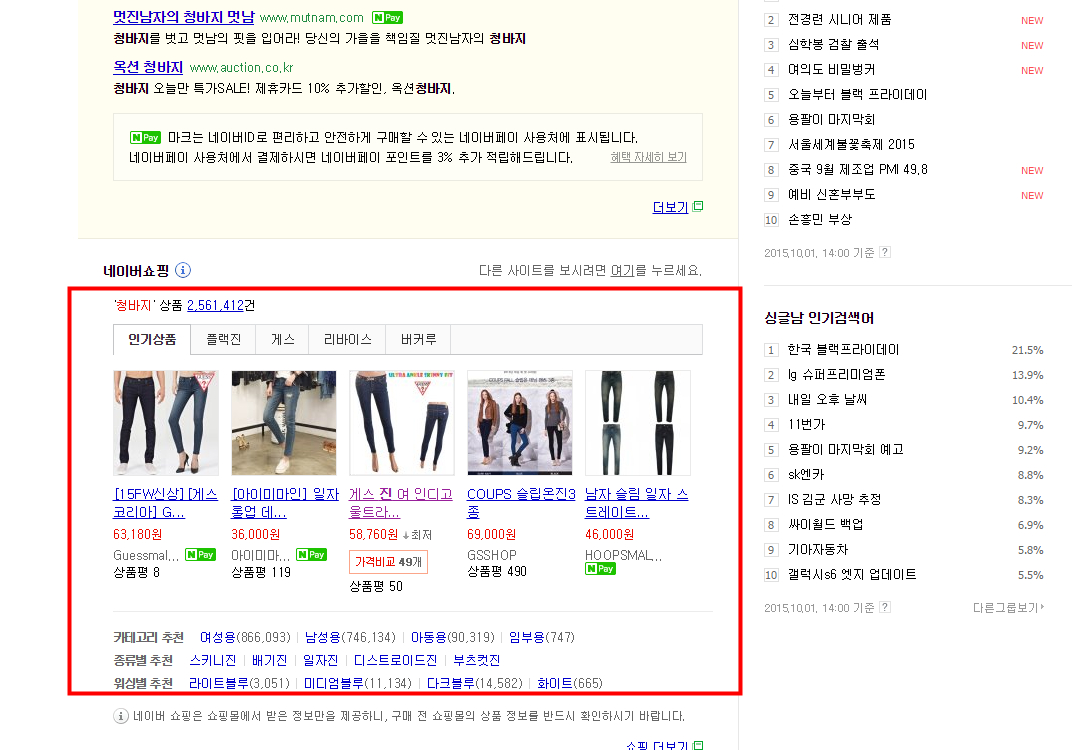Choose the 미디엄블루 washing link
The image size is (1072, 750).
[x=334, y=683]
